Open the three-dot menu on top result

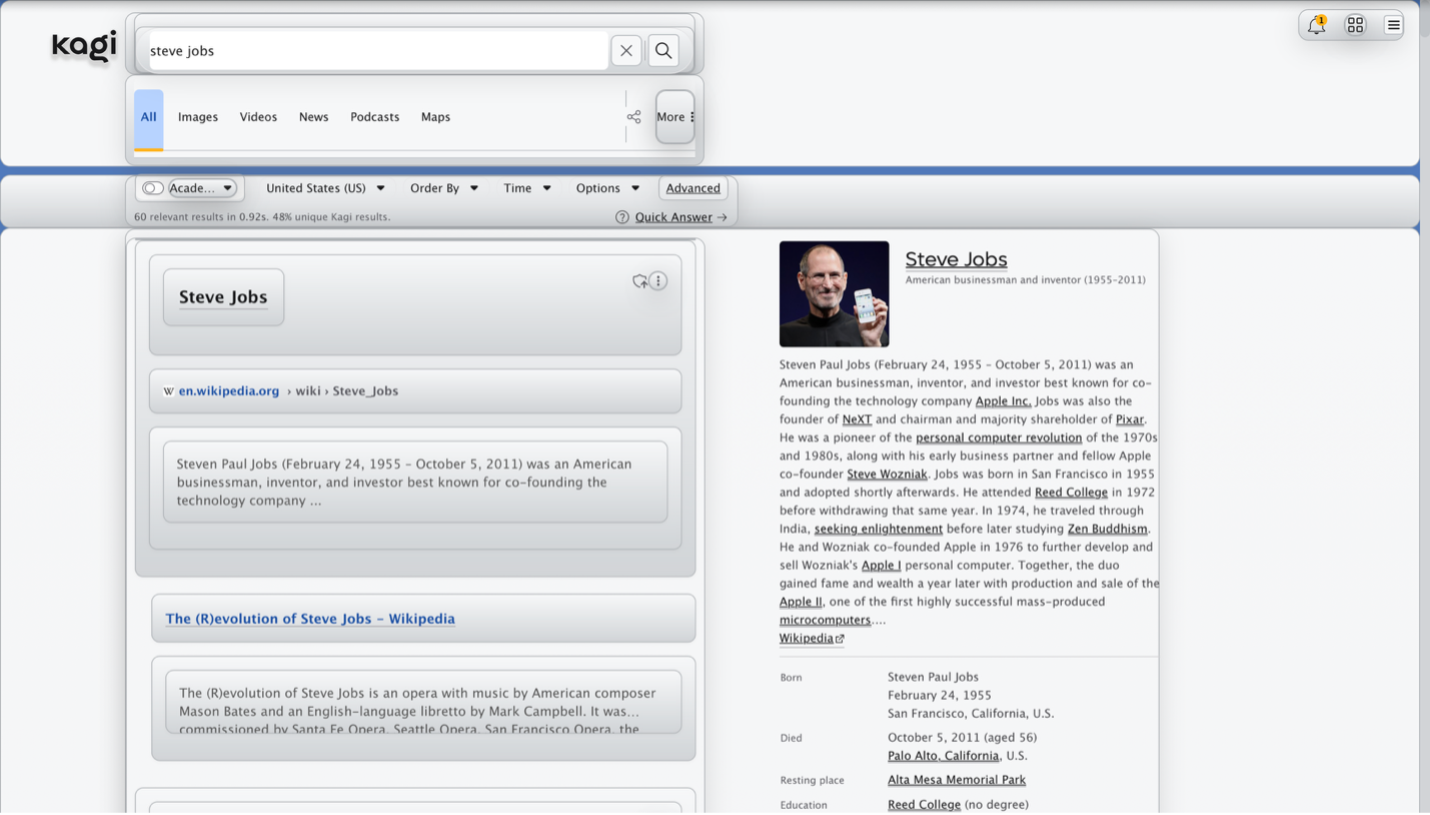(x=658, y=281)
